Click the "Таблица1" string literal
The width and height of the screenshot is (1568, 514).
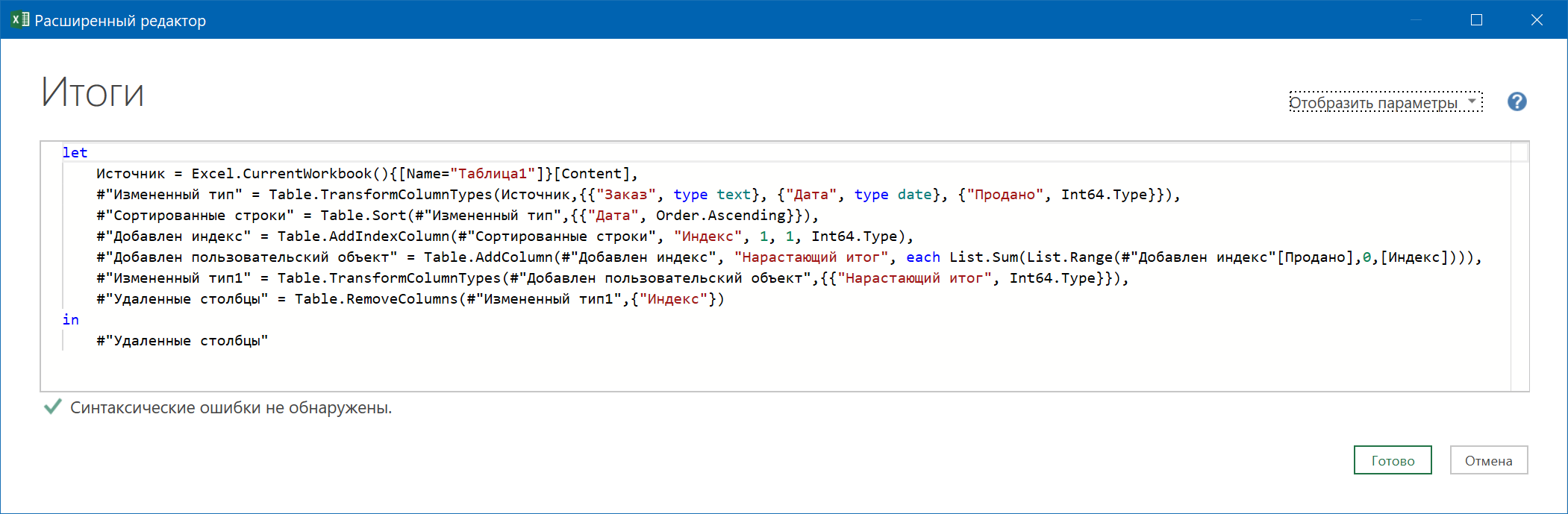click(x=493, y=173)
